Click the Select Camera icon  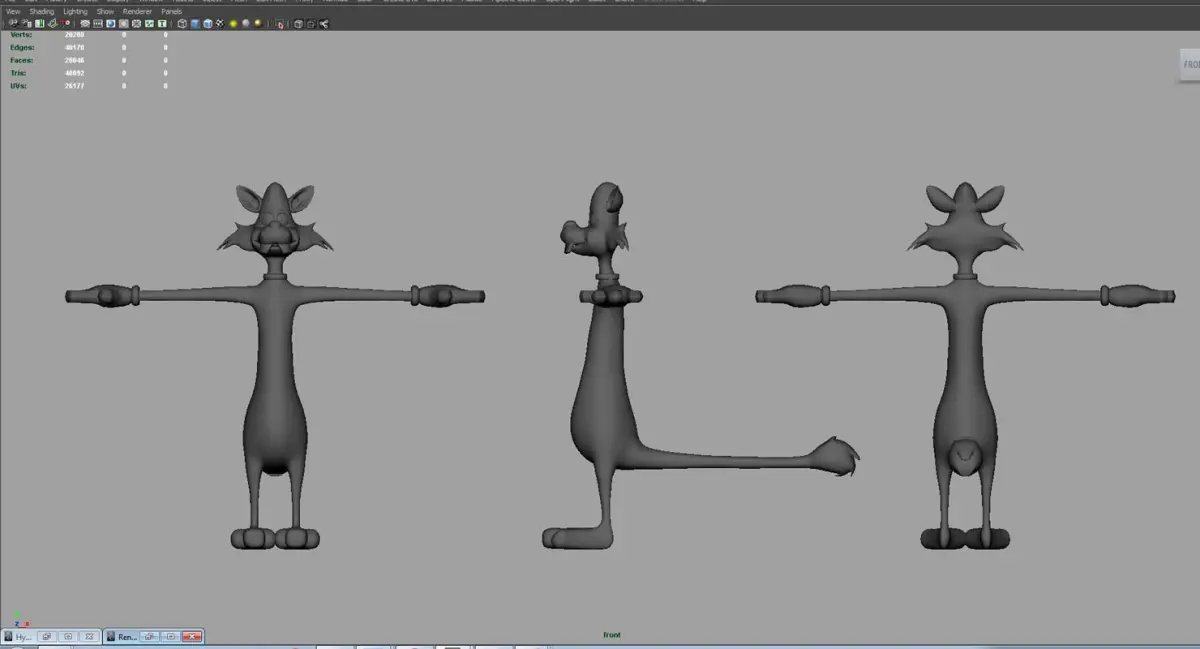point(13,23)
